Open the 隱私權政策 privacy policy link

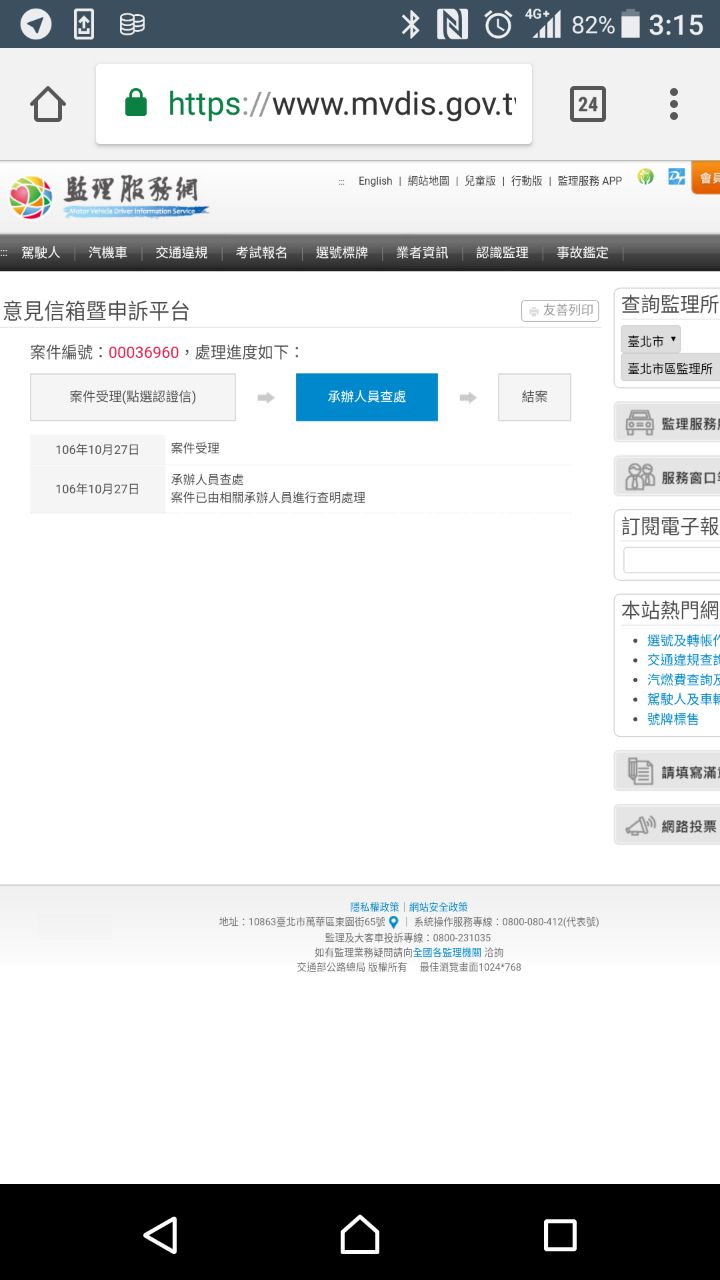(x=374, y=907)
